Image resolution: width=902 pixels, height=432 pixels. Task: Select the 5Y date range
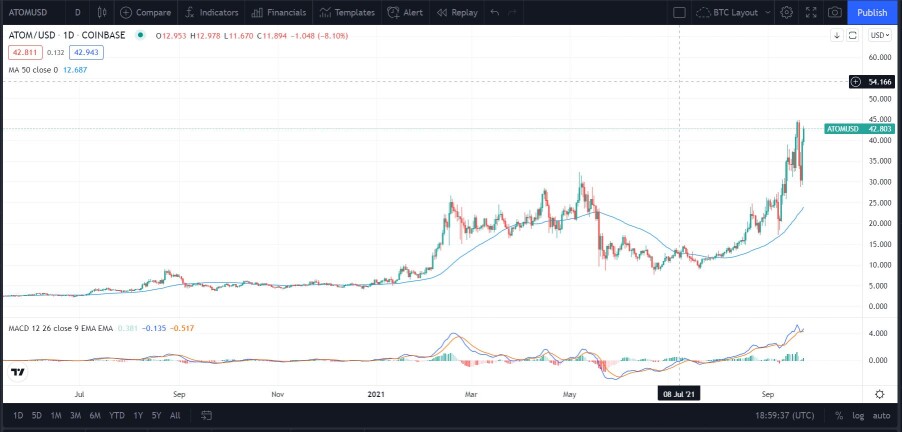[156, 415]
